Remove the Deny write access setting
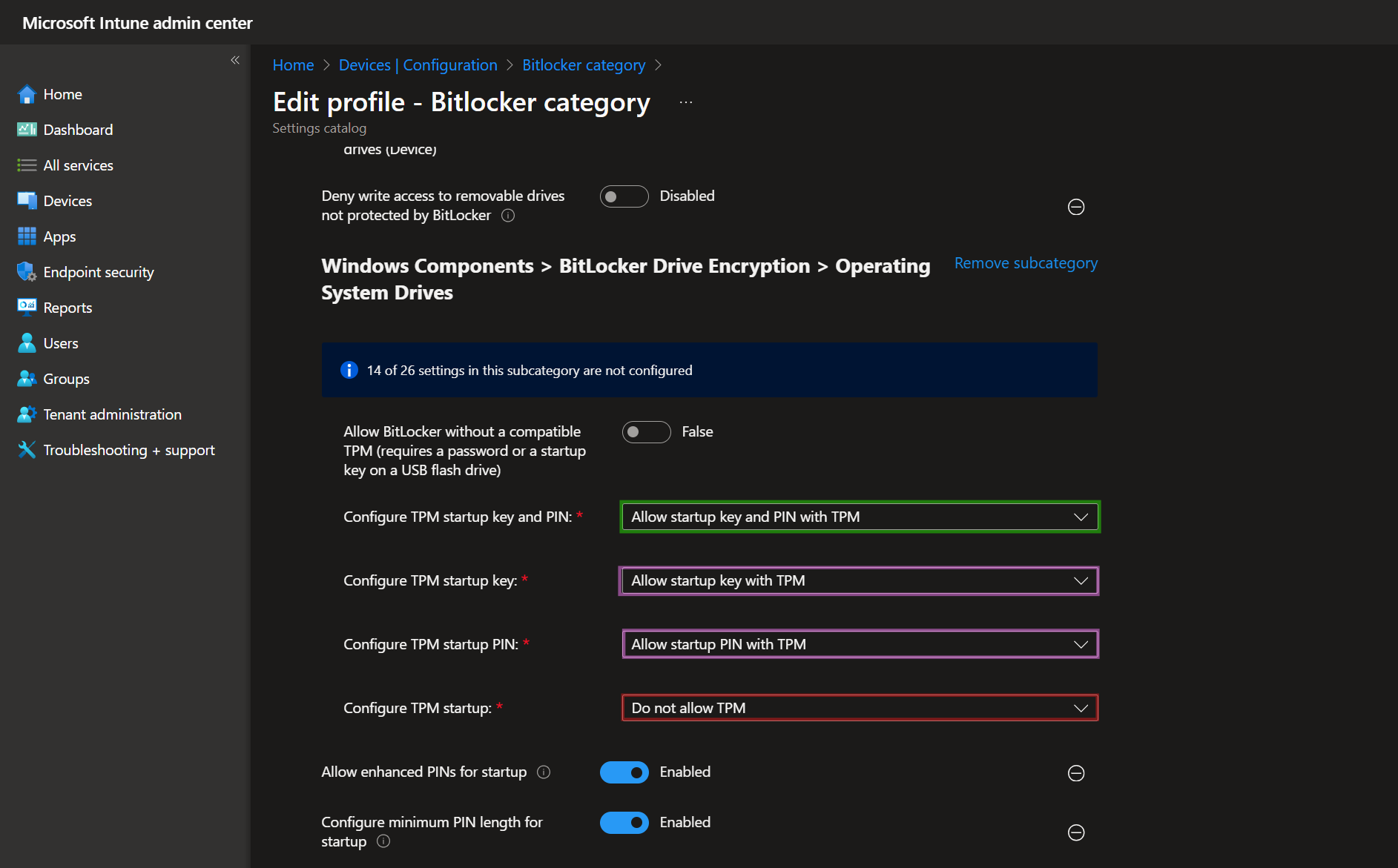 (x=1076, y=207)
